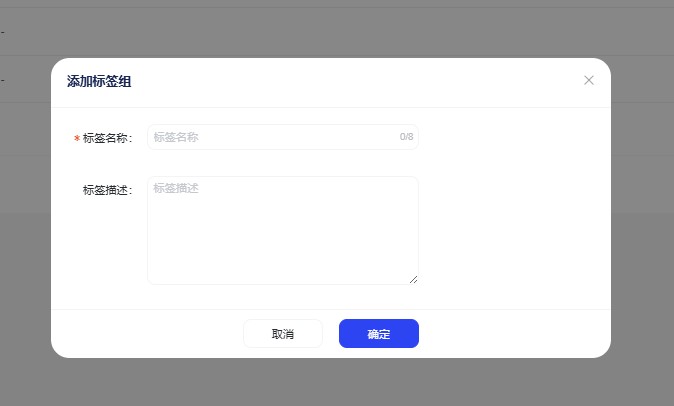
Task: Click the 标签名称 field label
Action: (x=107, y=138)
